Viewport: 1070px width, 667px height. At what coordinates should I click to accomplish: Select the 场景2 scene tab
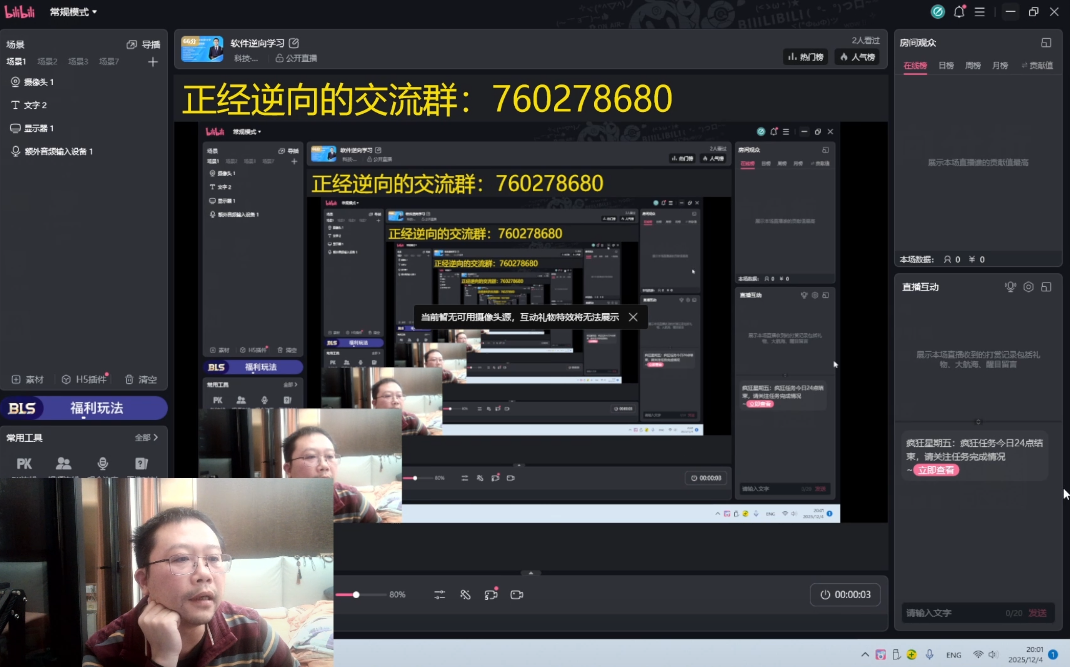pos(47,62)
